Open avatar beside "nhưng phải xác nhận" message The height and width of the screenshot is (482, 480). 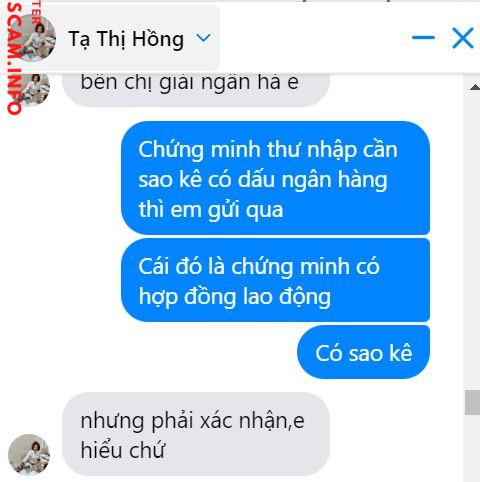coord(29,455)
